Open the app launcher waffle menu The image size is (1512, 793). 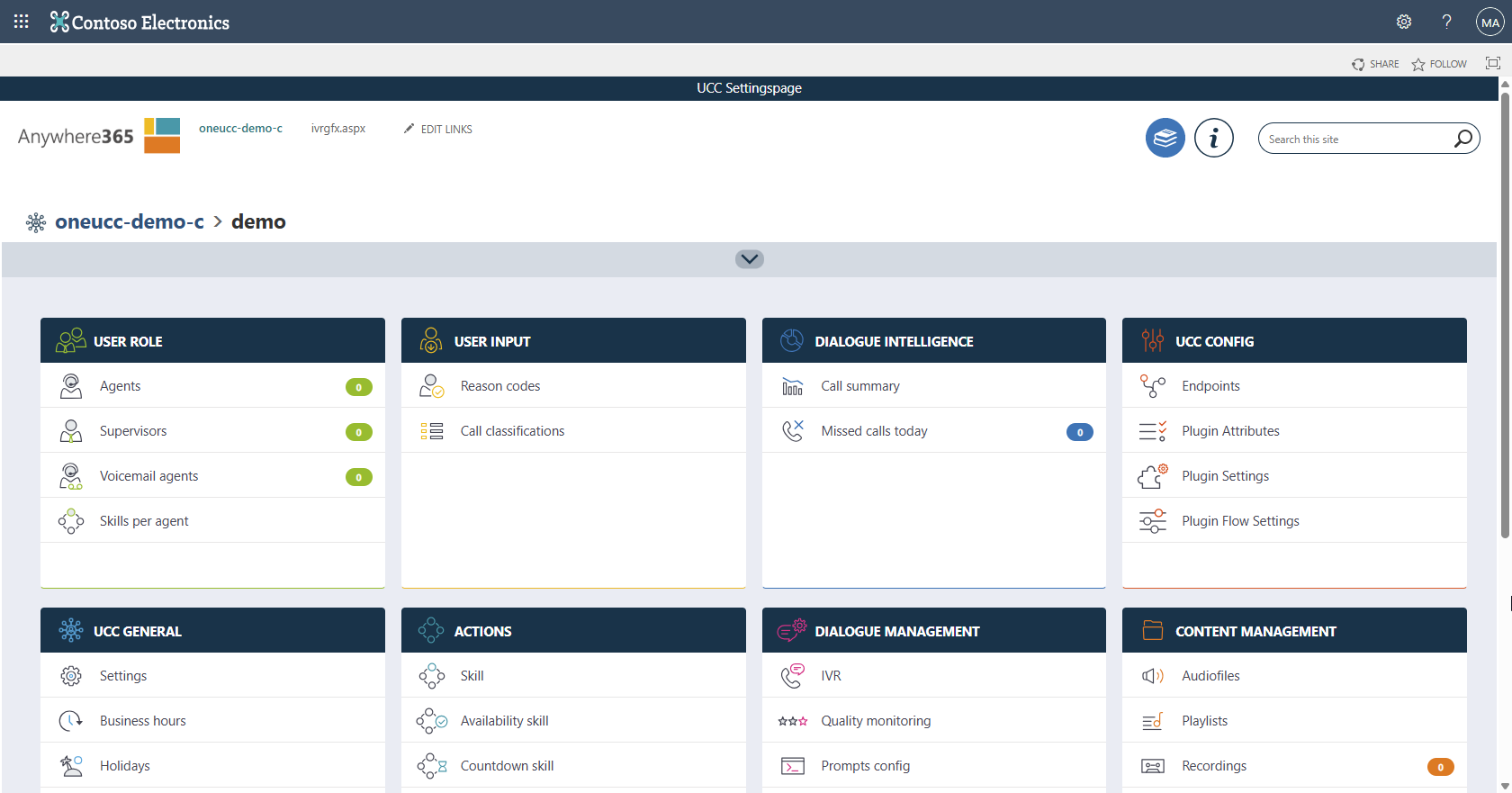[22, 22]
